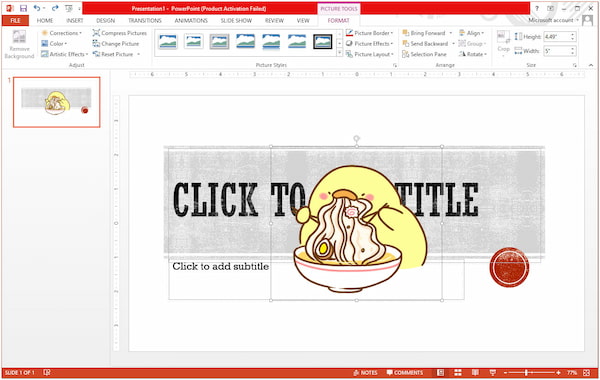Switch to Reading View icon
This screenshot has width=600, height=380.
pyautogui.click(x=475, y=373)
